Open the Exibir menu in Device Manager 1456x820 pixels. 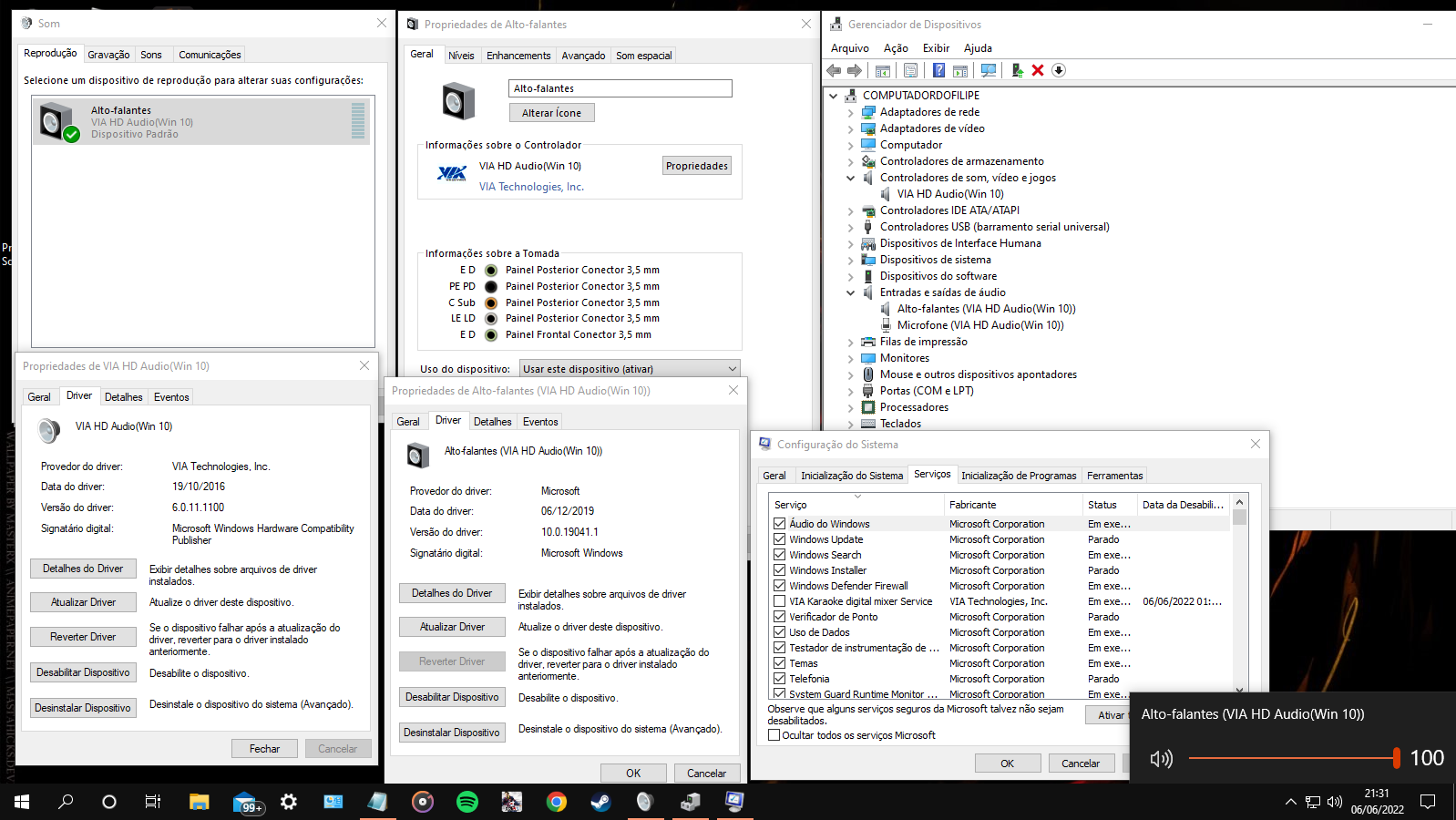pos(936,48)
